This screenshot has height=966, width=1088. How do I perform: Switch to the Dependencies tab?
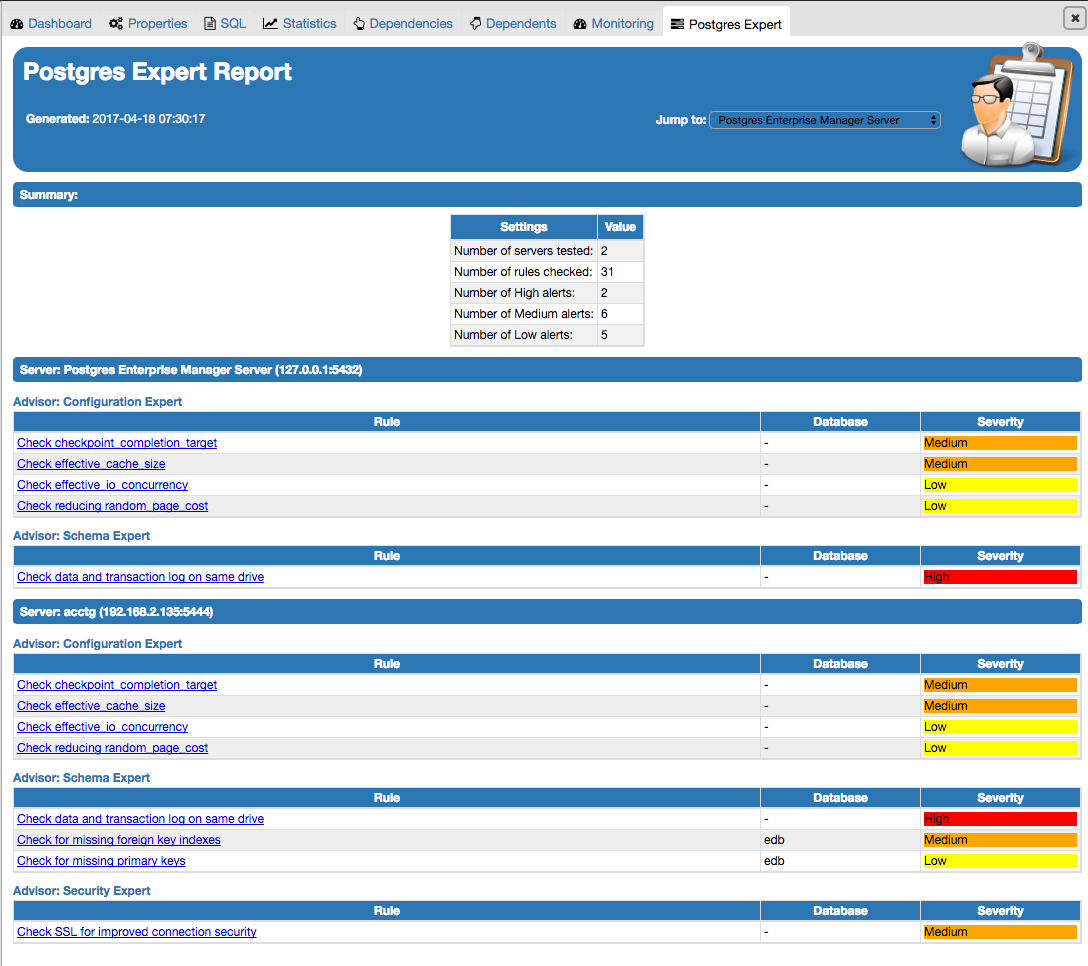click(x=402, y=24)
